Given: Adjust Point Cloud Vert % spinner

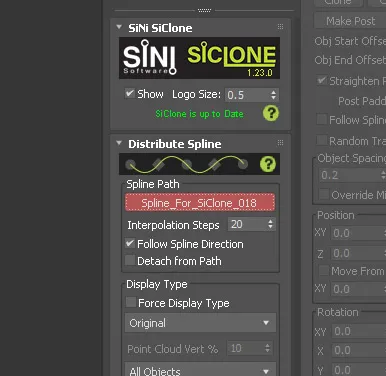Looking at the screenshot, I should coord(268,349).
